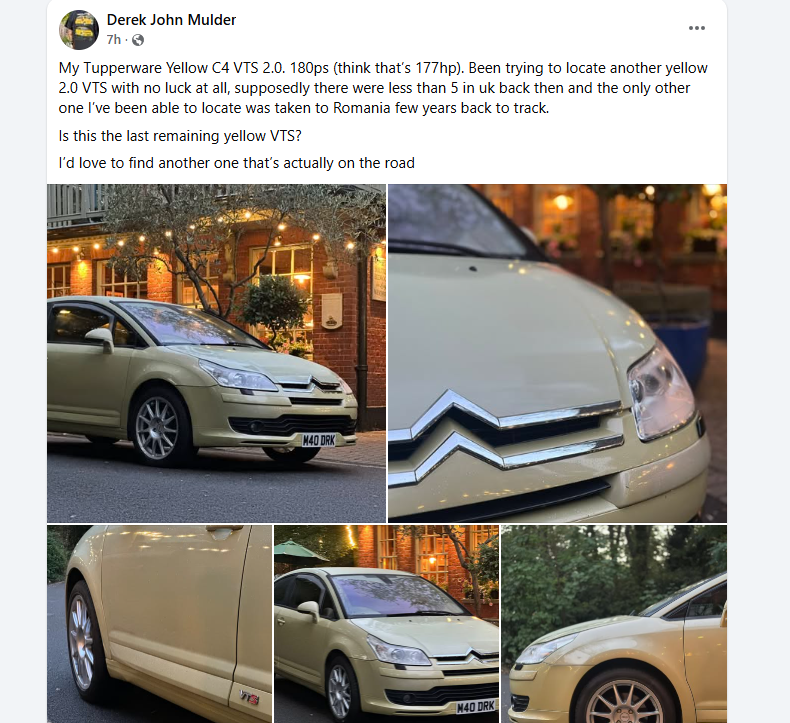Click the front alloy wheel in top-left photo
790x723 pixels.
click(x=157, y=428)
